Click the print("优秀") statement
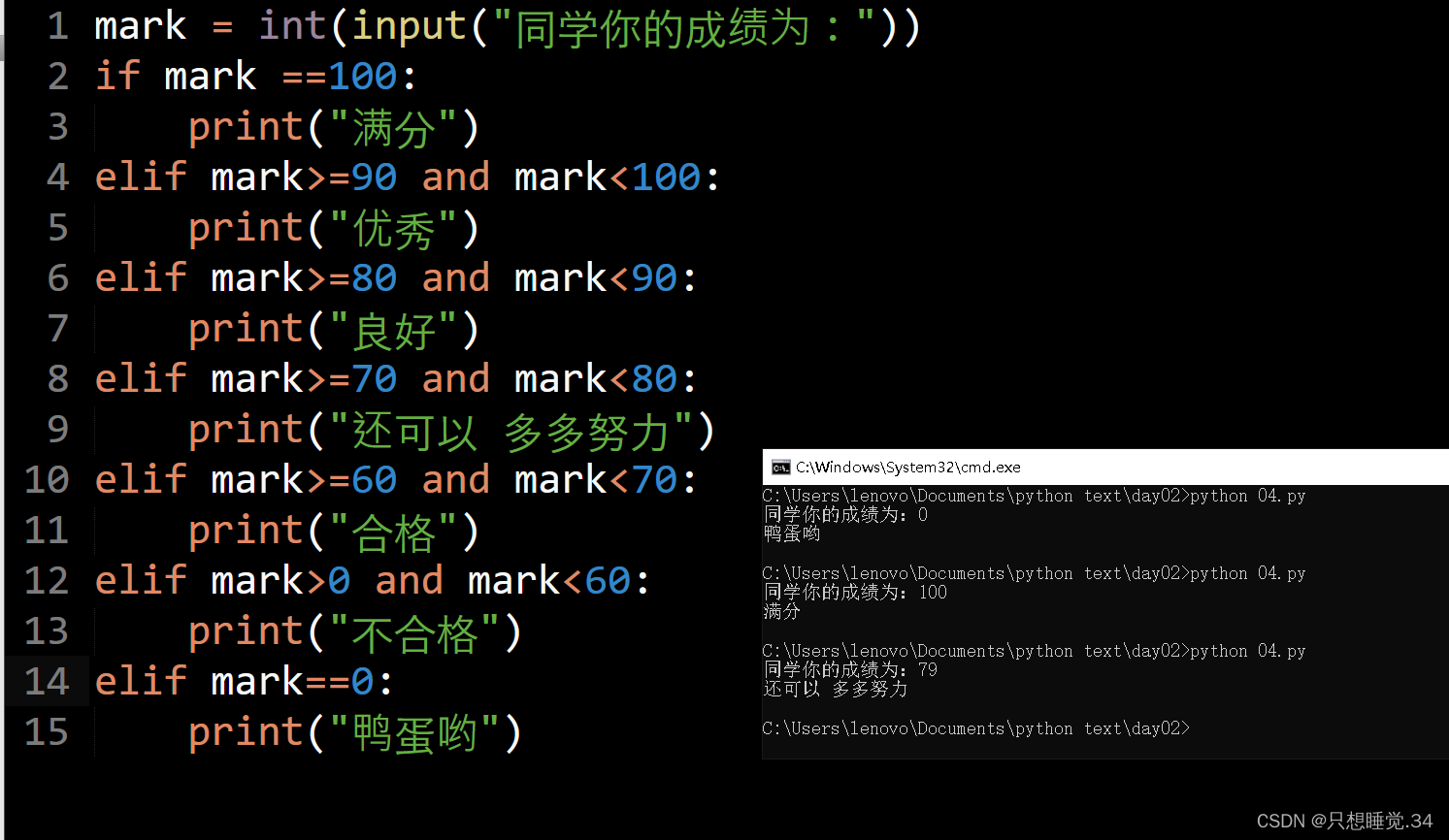 tap(334, 229)
